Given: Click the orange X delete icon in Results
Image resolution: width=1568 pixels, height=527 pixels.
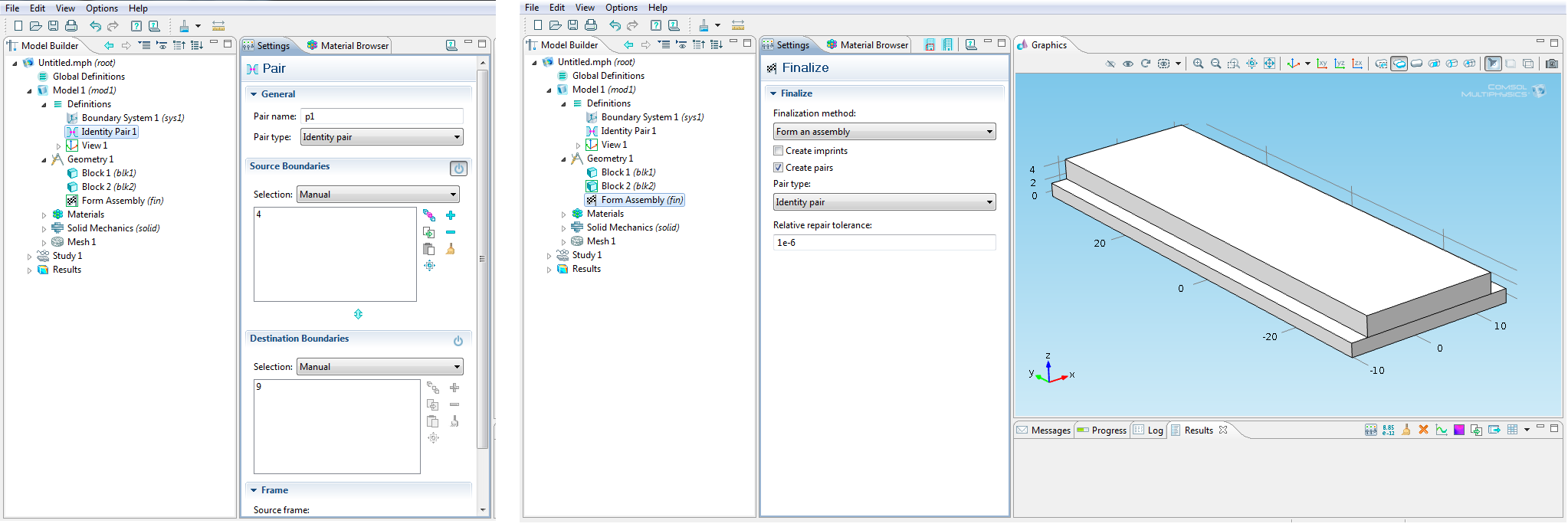Looking at the screenshot, I should [x=1423, y=430].
